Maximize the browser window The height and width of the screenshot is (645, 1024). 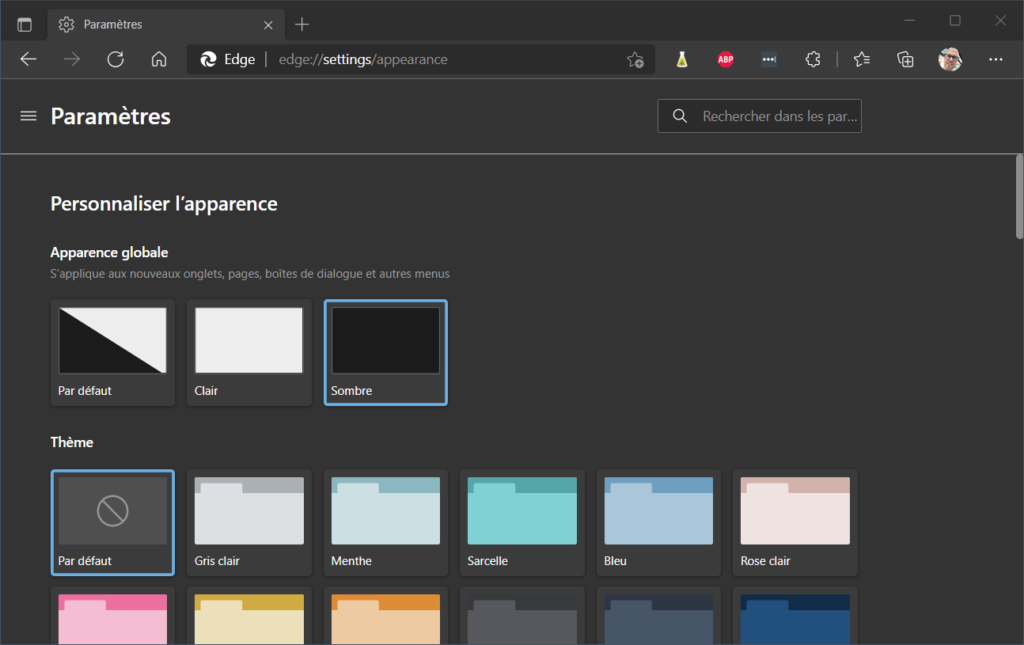[955, 21]
